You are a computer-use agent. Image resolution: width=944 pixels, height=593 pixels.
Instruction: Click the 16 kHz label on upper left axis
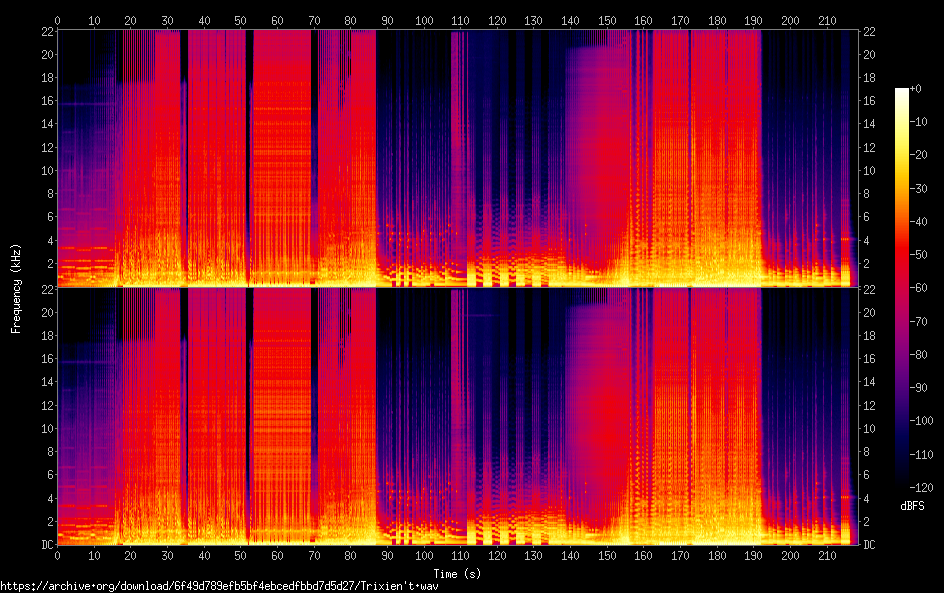pyautogui.click(x=45, y=101)
